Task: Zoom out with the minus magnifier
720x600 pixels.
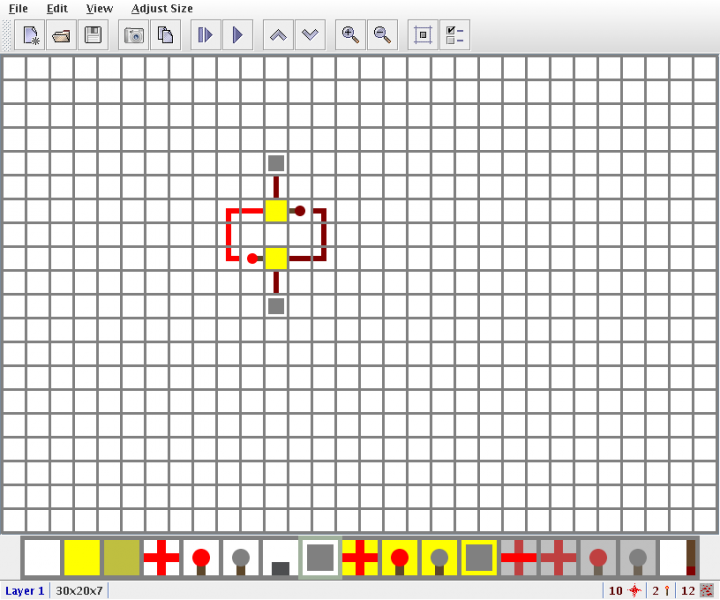Action: tap(382, 35)
